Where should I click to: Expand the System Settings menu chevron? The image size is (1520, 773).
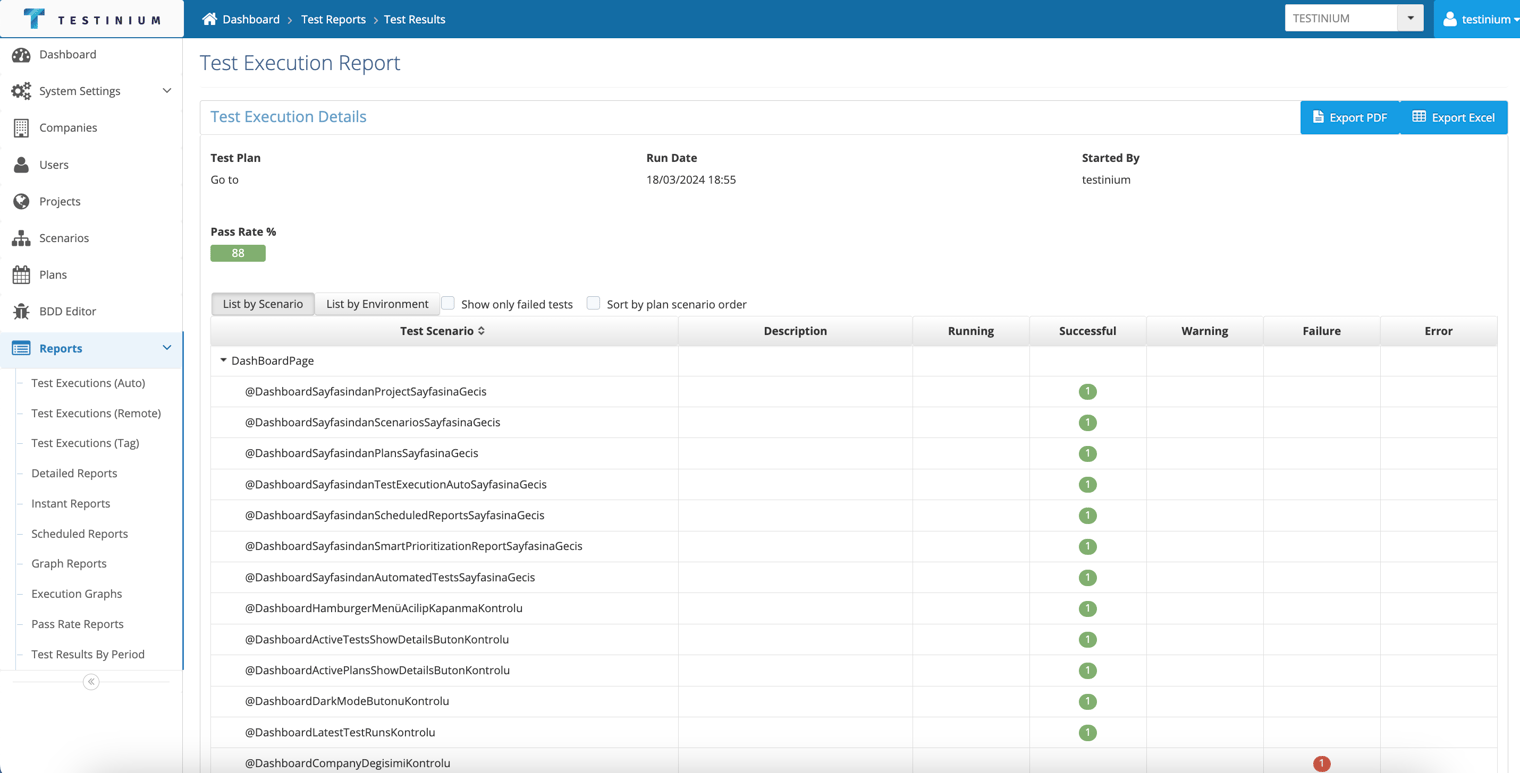(x=167, y=91)
